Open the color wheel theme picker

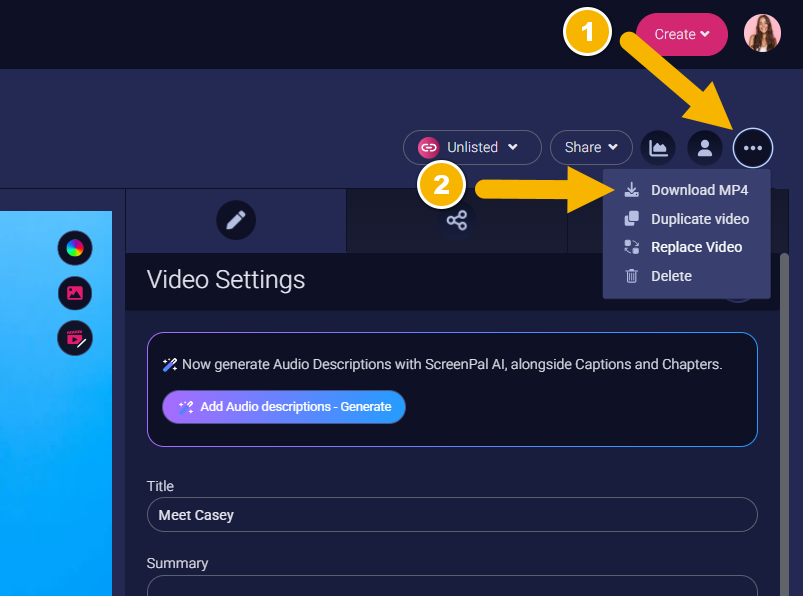75,248
